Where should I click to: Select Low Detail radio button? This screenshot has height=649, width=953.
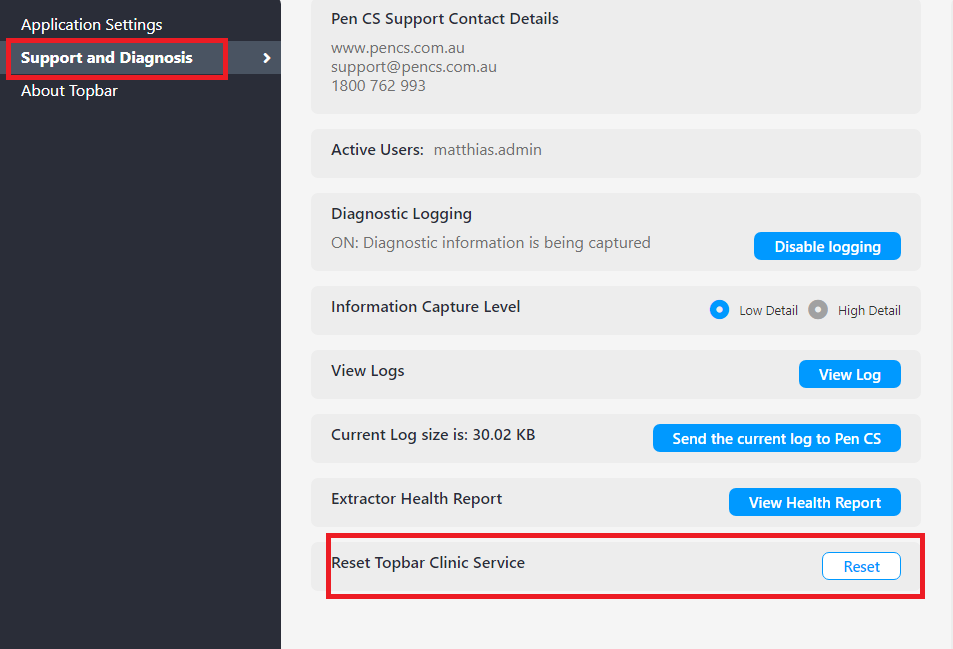click(x=719, y=310)
